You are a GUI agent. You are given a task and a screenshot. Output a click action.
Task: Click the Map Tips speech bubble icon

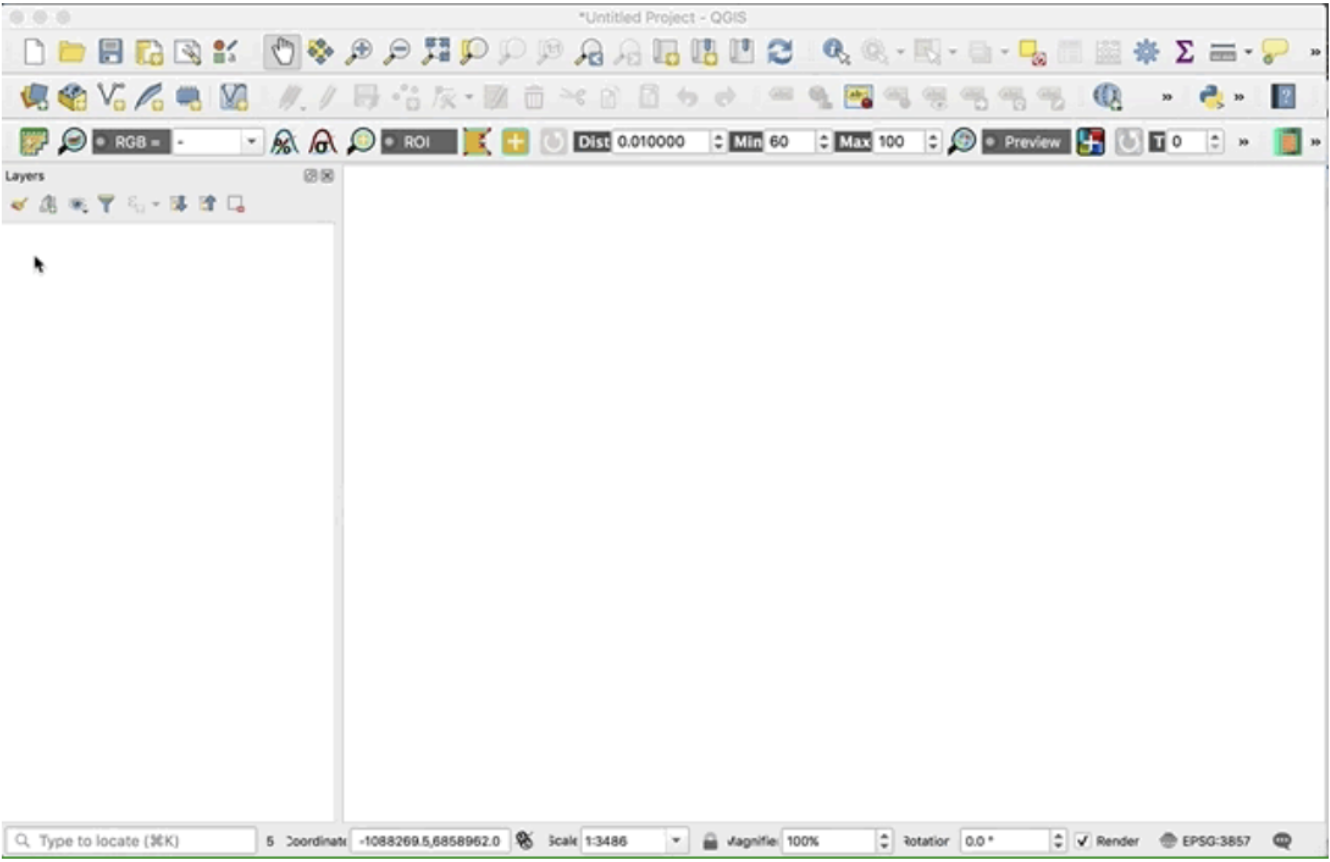coord(1274,52)
